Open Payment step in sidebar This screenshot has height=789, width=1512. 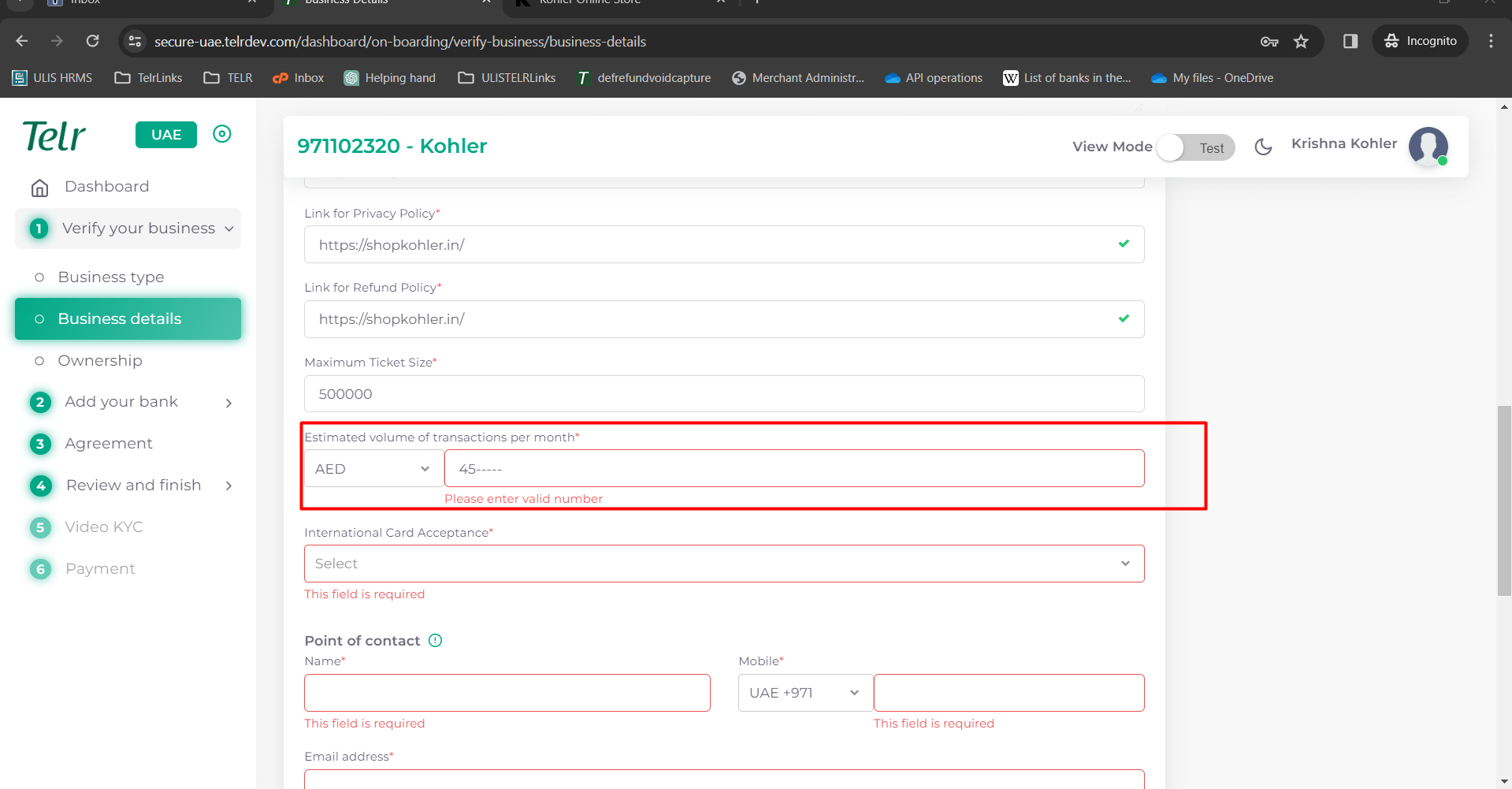[100, 569]
